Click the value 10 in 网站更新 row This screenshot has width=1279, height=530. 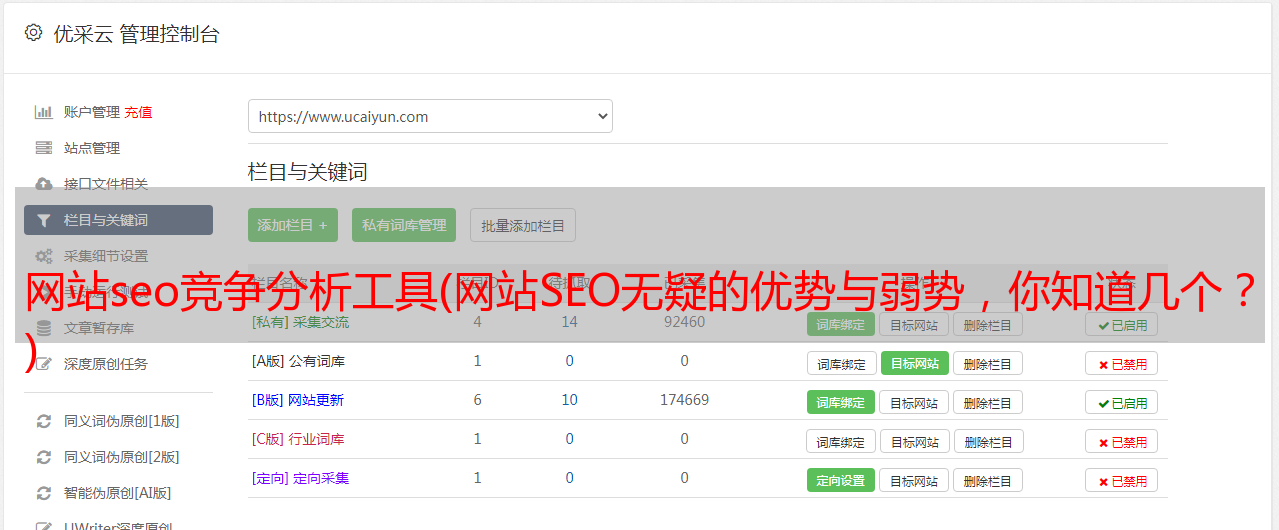[x=569, y=400]
